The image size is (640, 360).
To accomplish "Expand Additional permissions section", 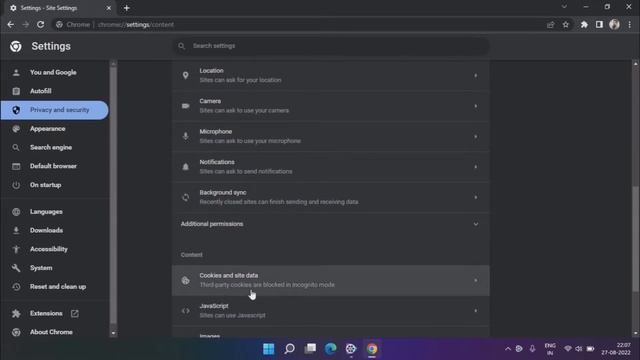I will click(x=331, y=224).
